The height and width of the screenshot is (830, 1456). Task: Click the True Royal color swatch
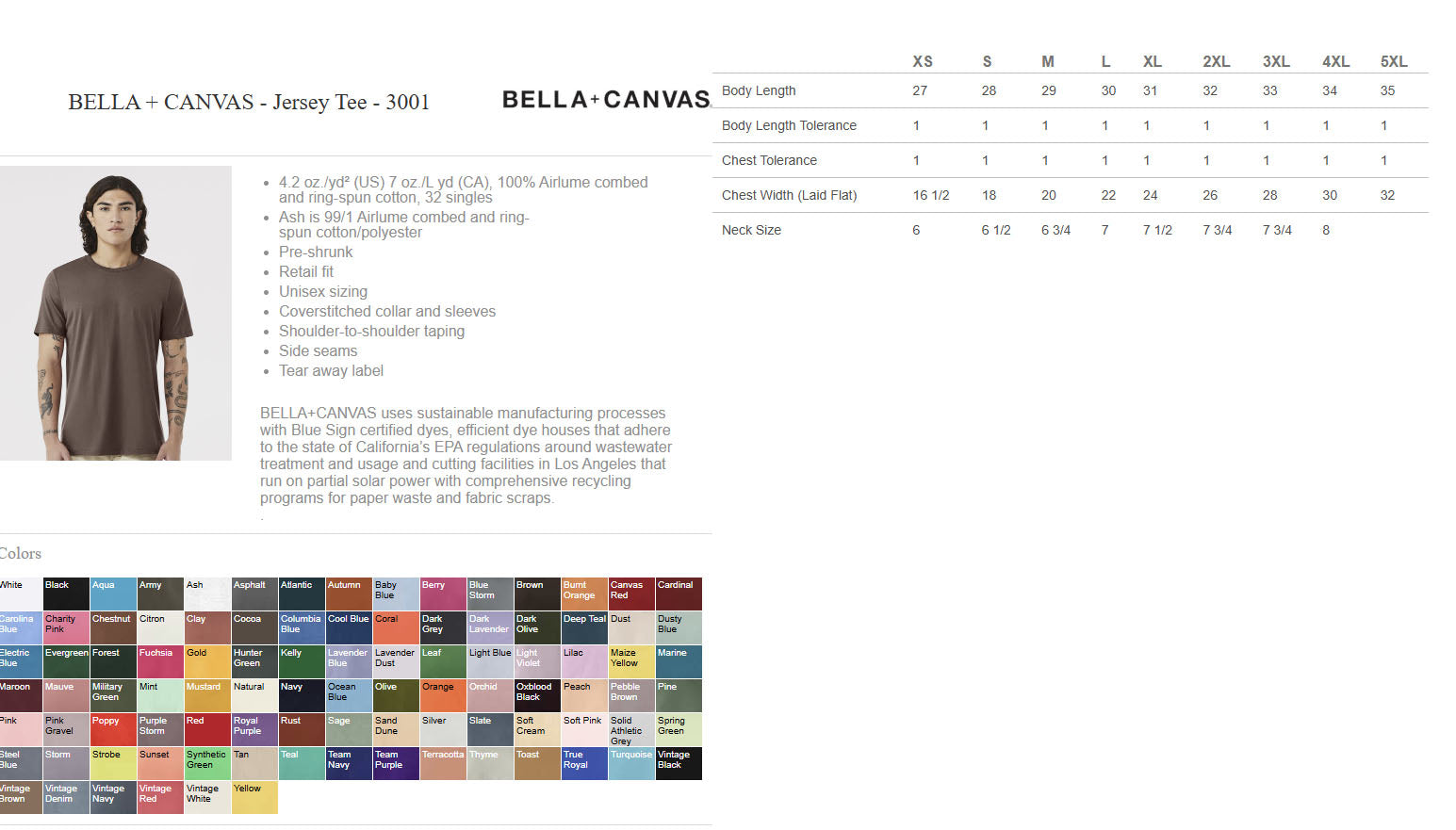click(584, 764)
